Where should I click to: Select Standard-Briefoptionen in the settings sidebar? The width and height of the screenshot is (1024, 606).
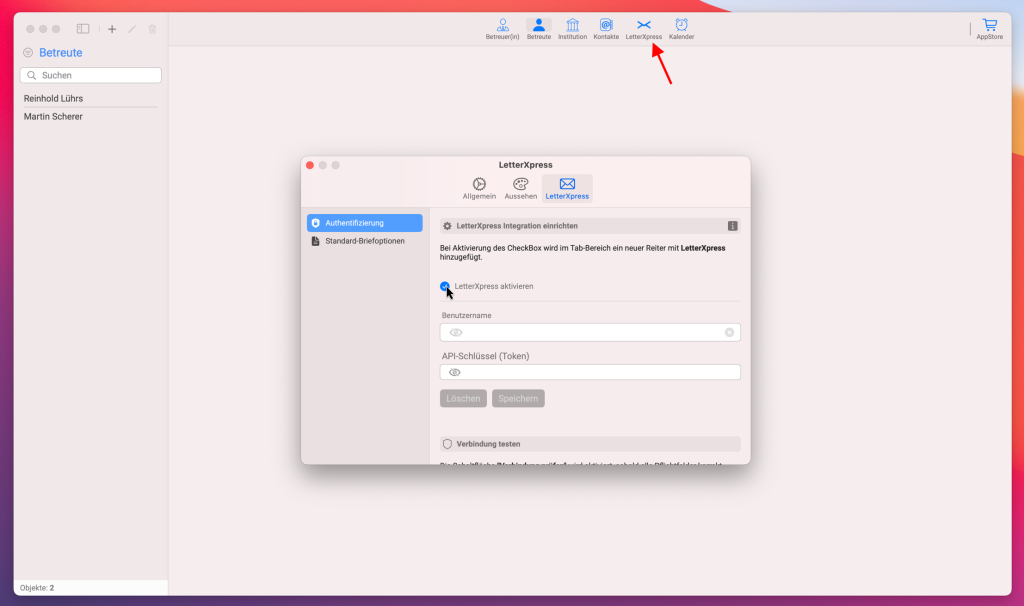point(364,241)
